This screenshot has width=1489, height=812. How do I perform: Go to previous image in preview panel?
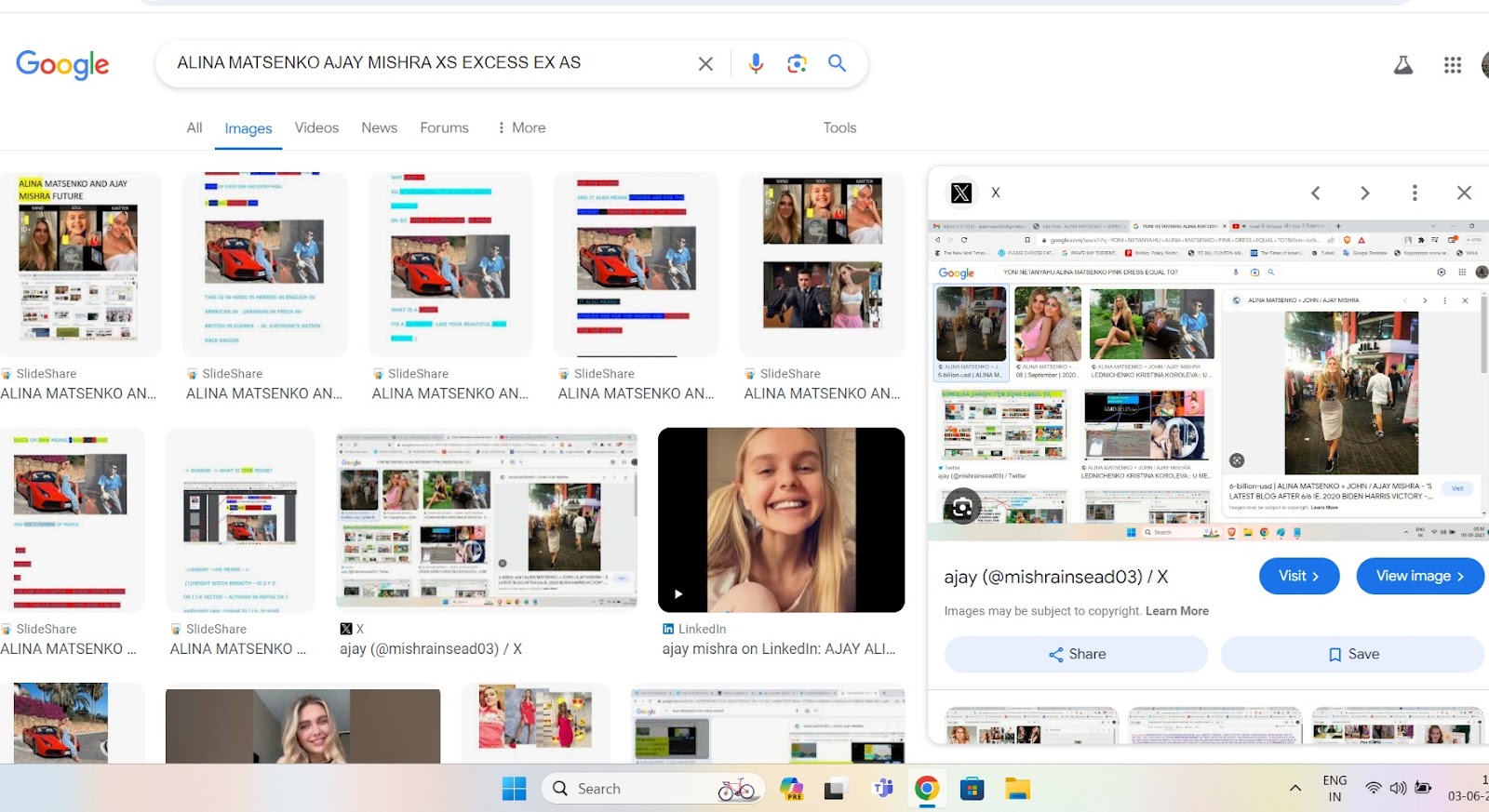tap(1316, 193)
